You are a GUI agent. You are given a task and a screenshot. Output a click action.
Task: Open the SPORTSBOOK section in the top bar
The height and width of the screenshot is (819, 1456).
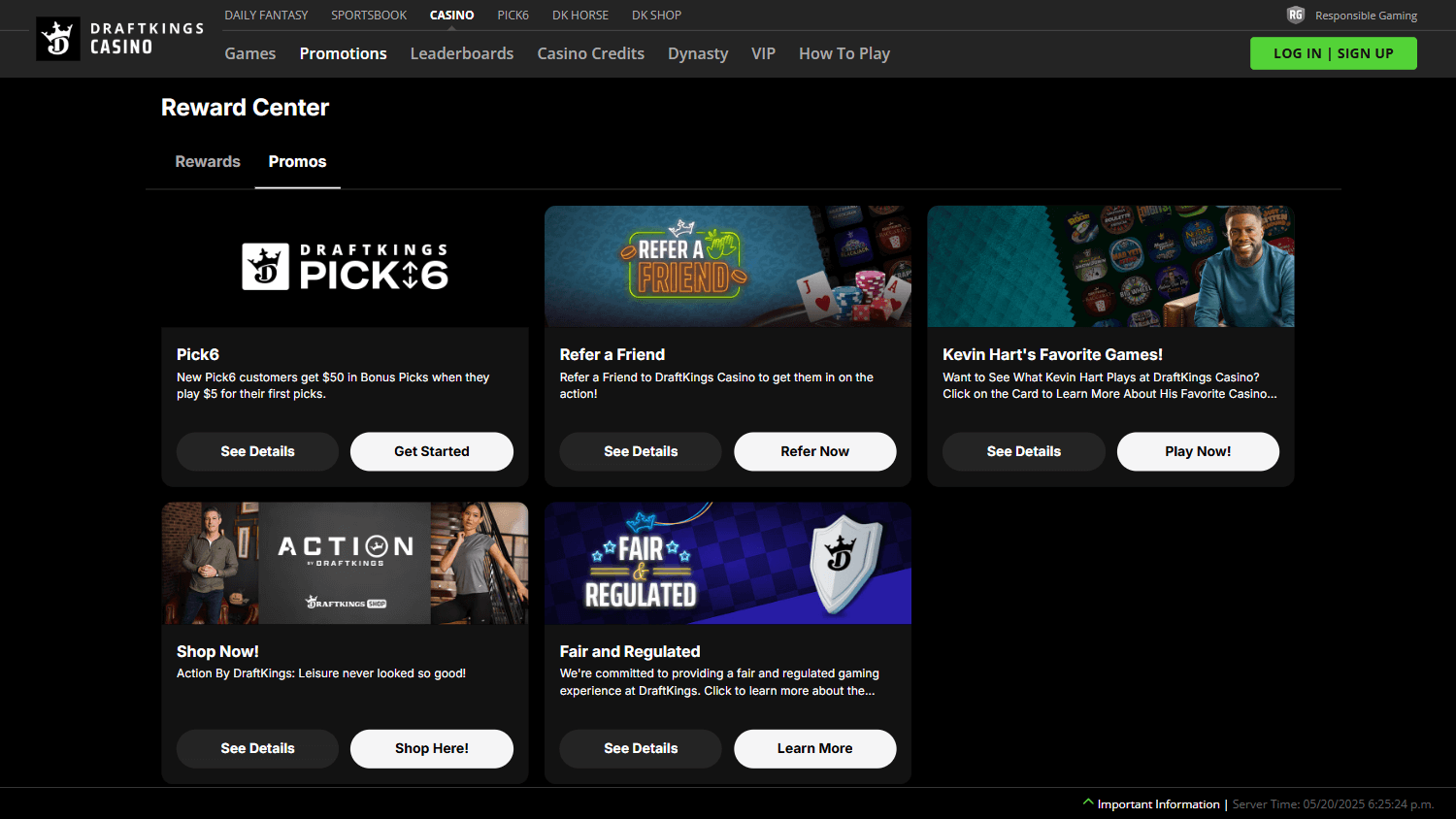(368, 15)
